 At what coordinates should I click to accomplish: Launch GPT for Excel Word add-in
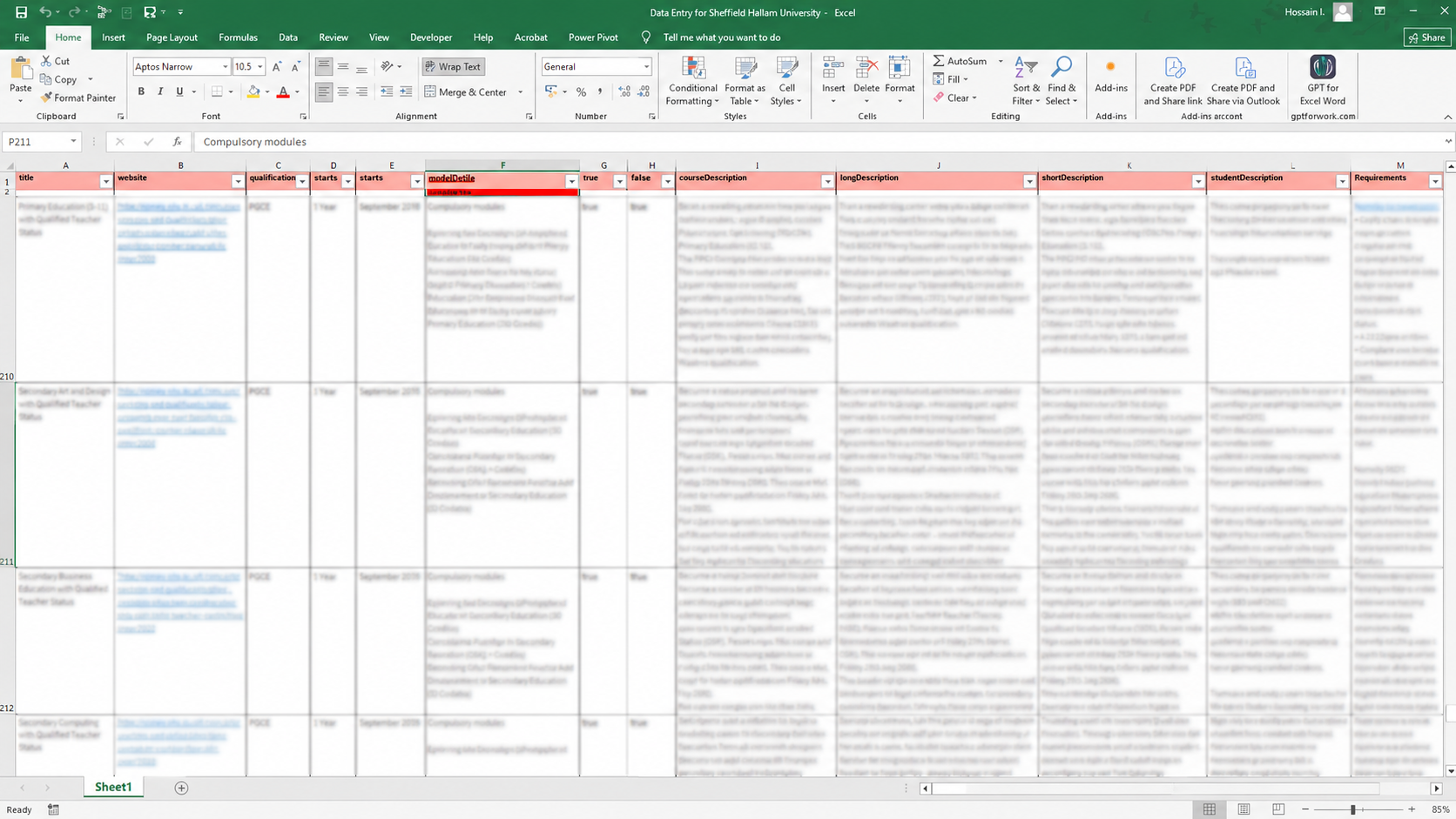pyautogui.click(x=1322, y=81)
